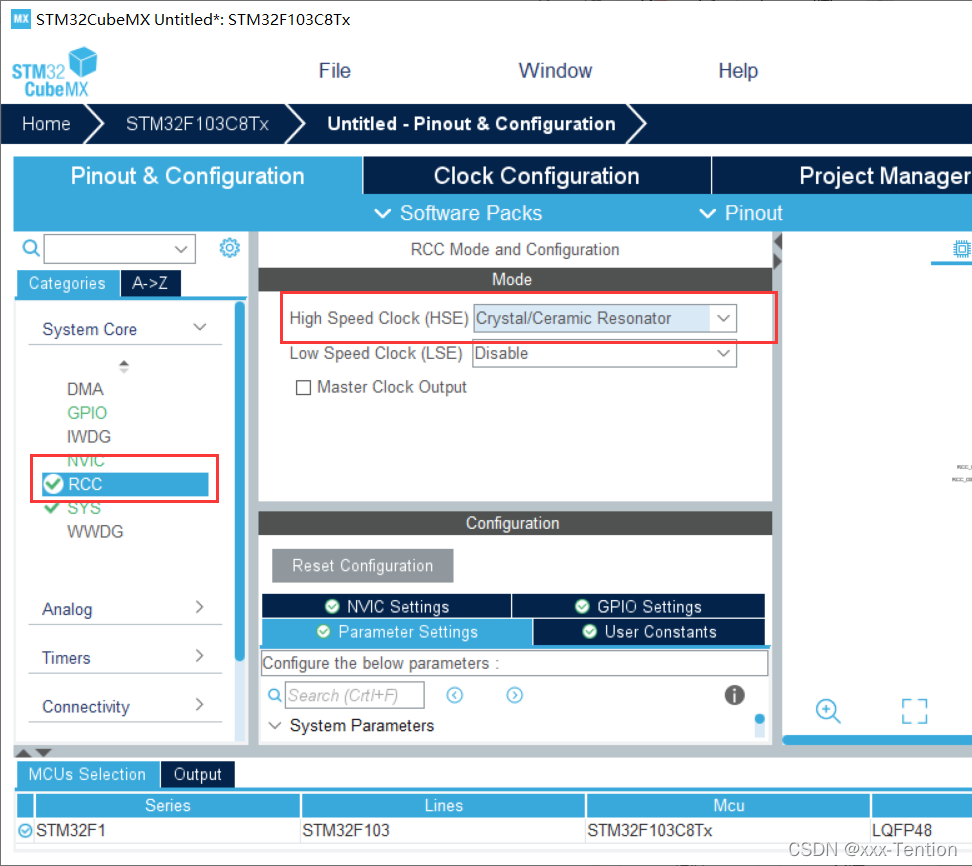Click the parameter search magnifier icon
This screenshot has width=972, height=866.
(x=274, y=695)
